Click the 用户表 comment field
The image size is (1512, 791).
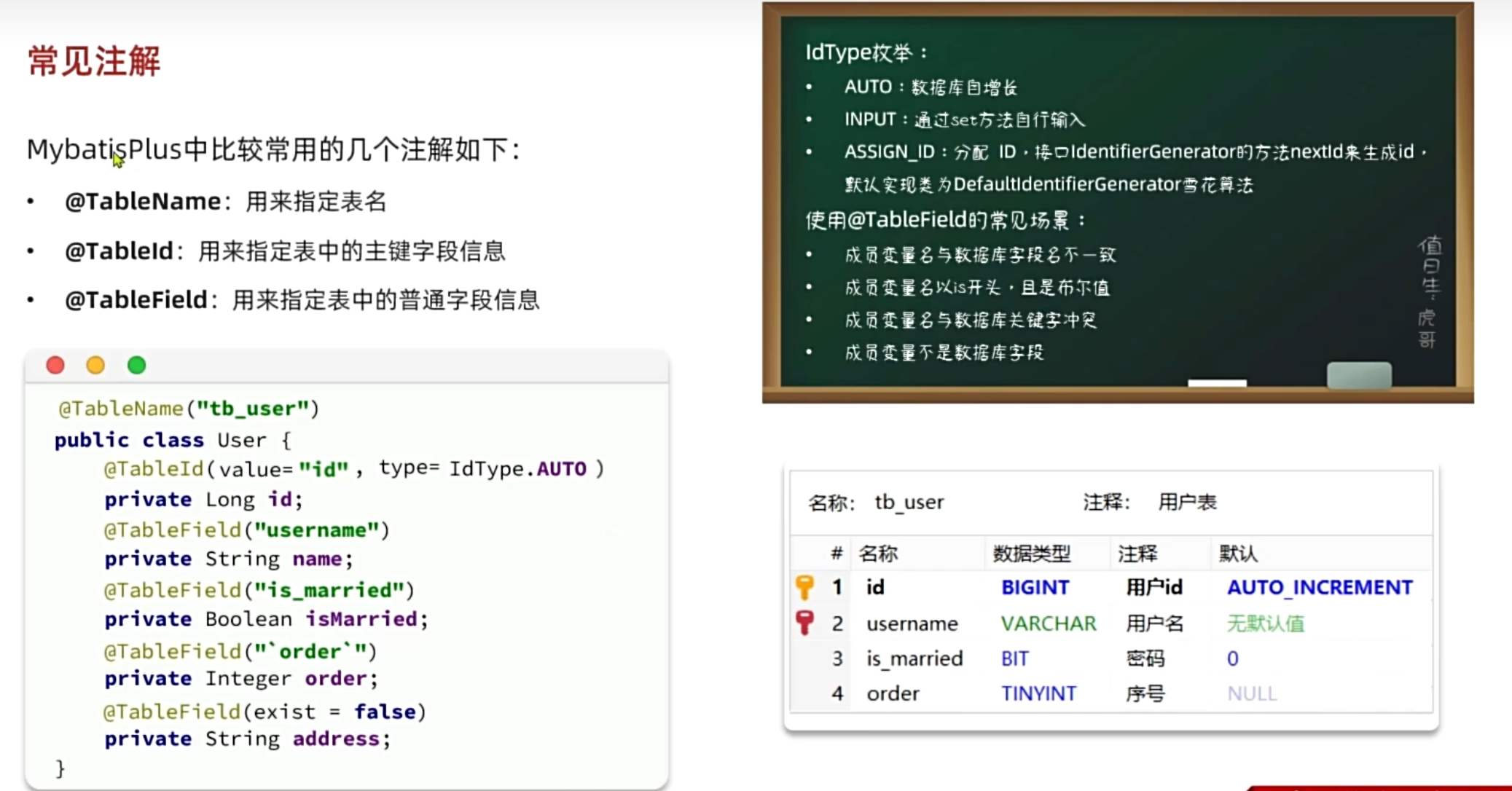tap(1187, 502)
